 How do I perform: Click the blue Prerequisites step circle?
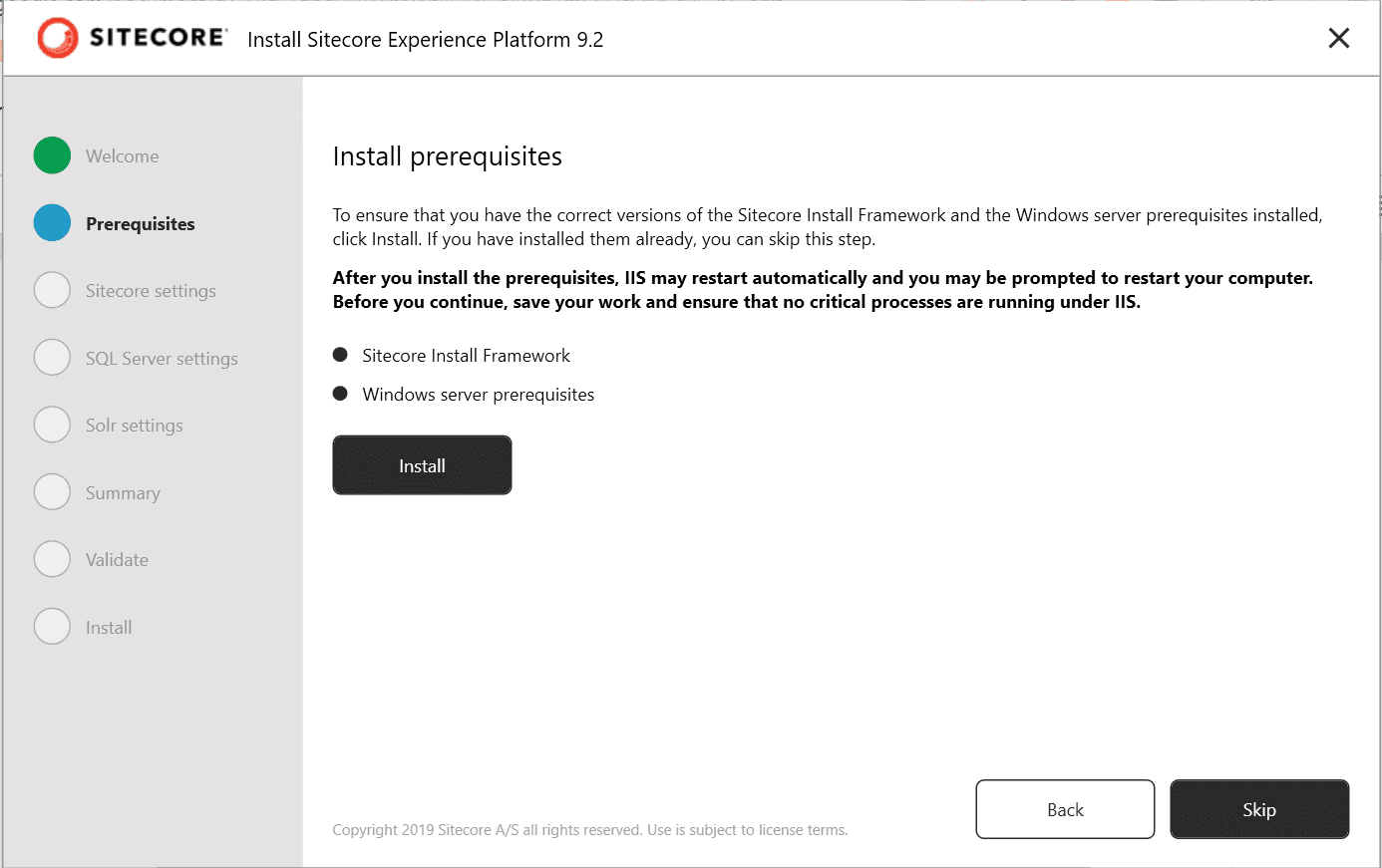click(x=52, y=223)
